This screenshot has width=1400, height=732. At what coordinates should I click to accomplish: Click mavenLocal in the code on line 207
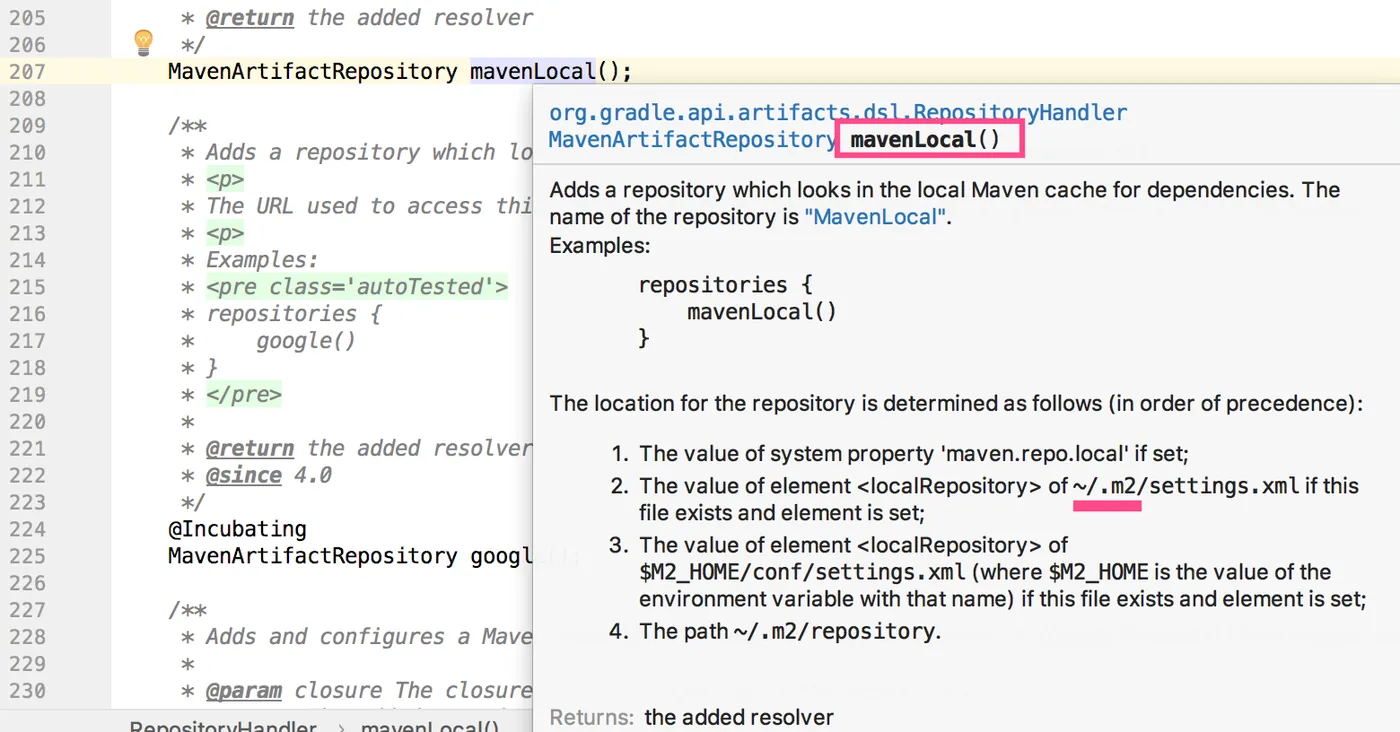(x=533, y=72)
